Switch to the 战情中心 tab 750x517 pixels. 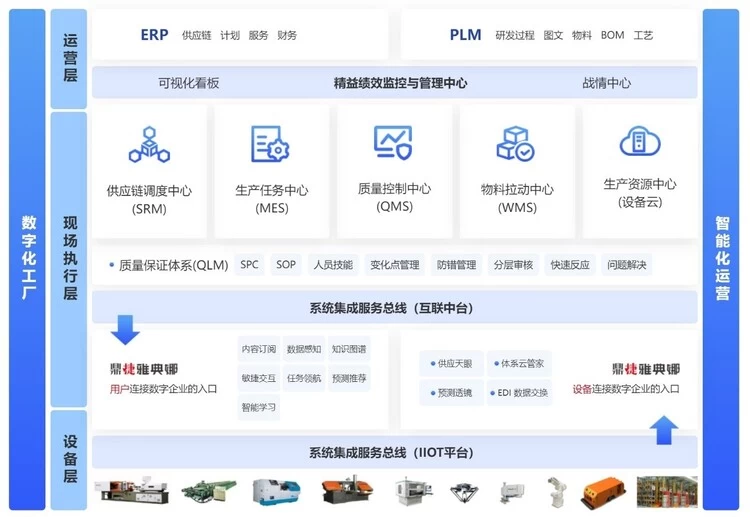tap(606, 83)
